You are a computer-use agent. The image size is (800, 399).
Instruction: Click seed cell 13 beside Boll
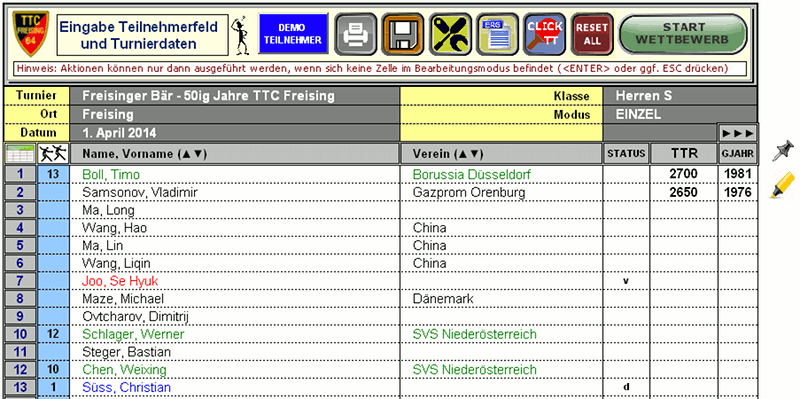coord(53,174)
